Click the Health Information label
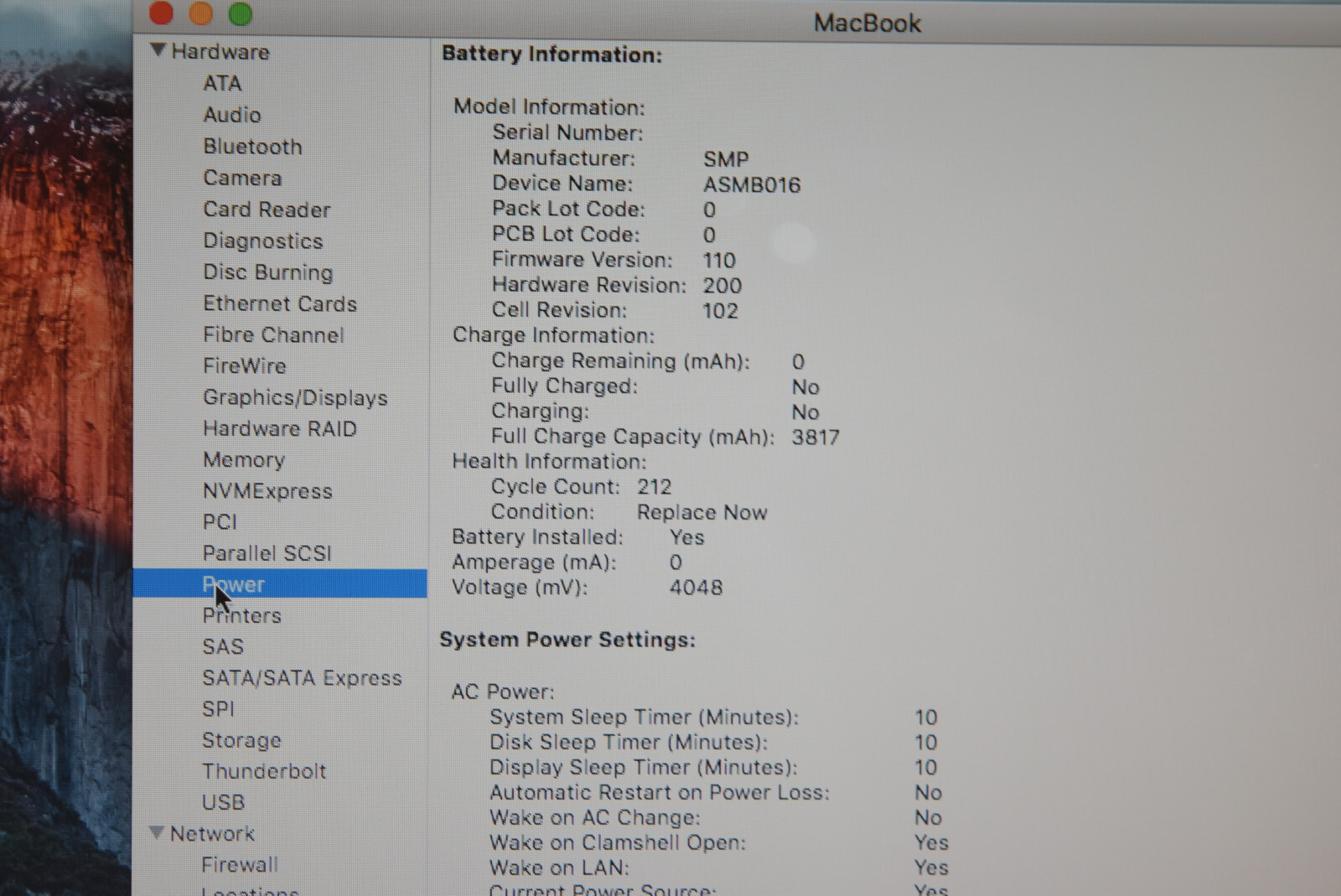The height and width of the screenshot is (896, 1341). (549, 462)
